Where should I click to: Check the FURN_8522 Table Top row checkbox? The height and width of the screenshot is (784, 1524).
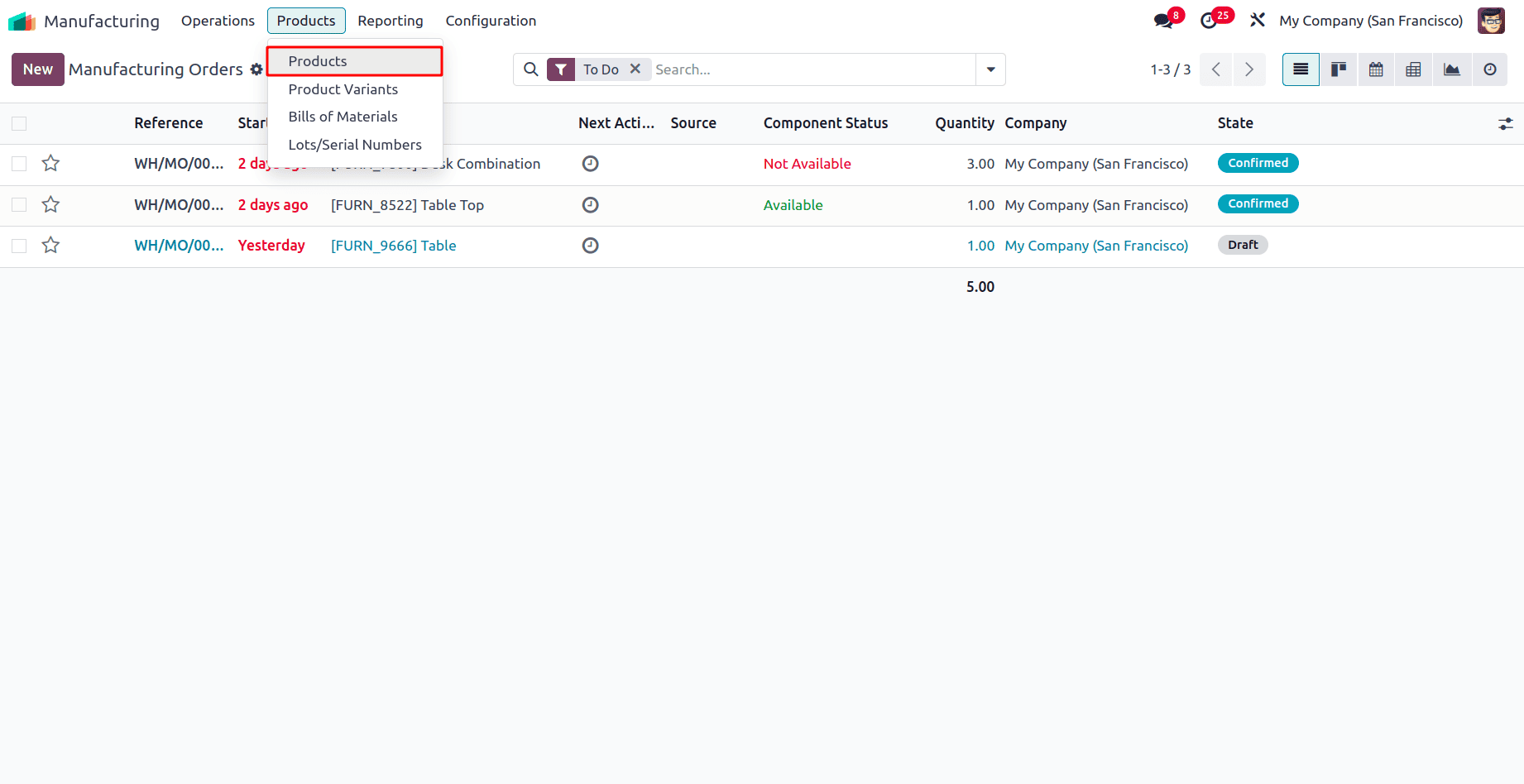pyautogui.click(x=18, y=204)
